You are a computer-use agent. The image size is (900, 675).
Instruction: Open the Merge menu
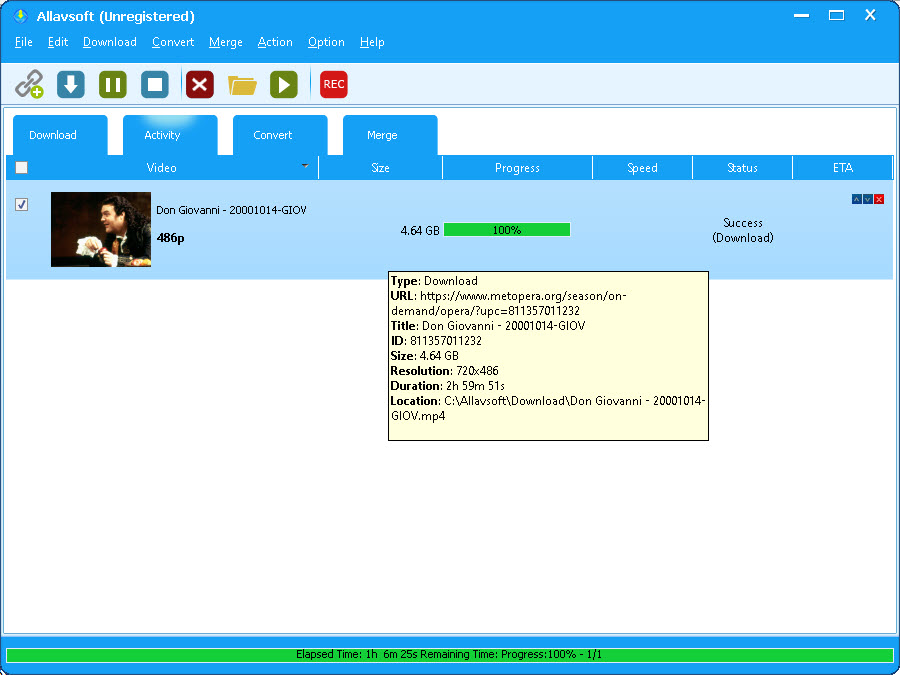pos(226,42)
